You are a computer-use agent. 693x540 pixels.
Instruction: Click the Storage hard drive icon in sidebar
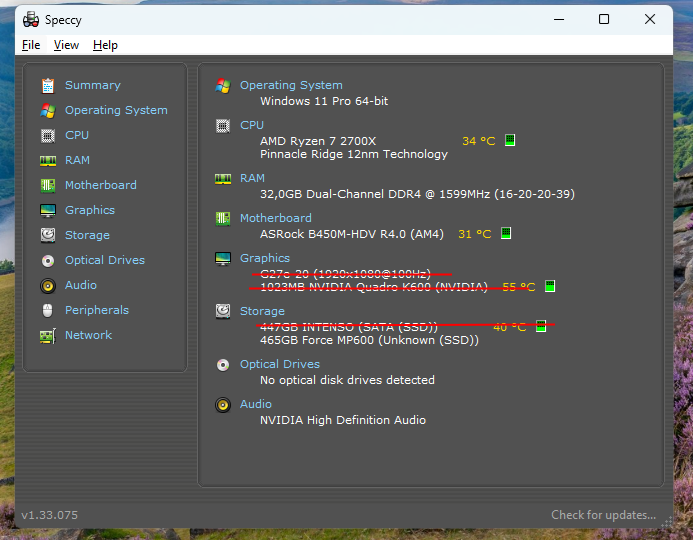pos(48,235)
